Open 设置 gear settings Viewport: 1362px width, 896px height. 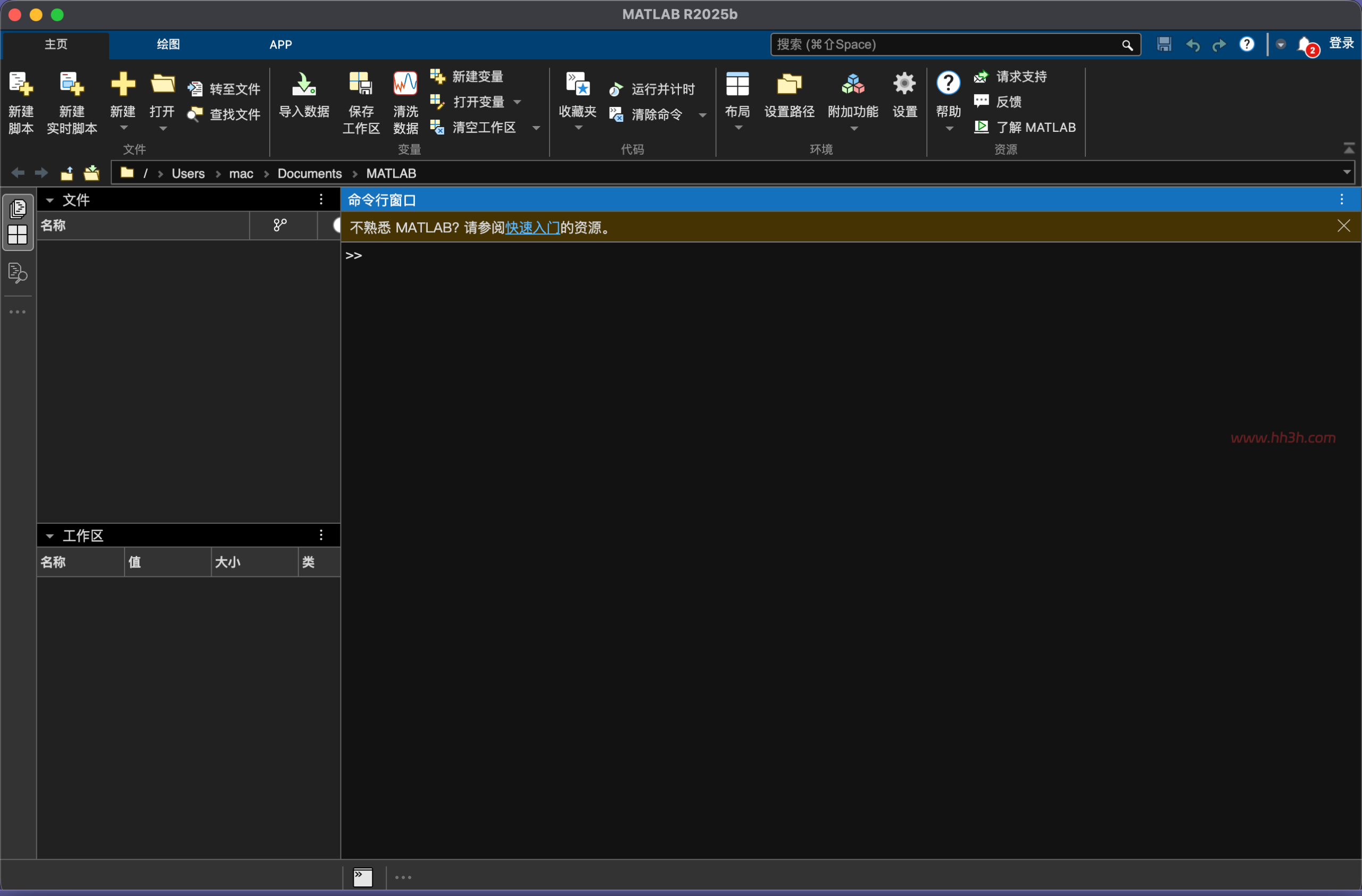pos(905,95)
